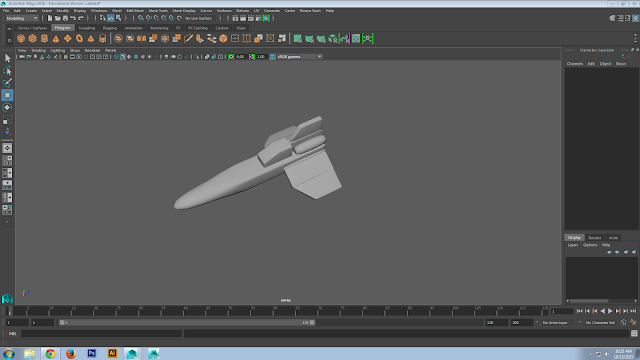Toggle the Attribute Editor panel button
The image size is (640, 360).
[x=620, y=18]
